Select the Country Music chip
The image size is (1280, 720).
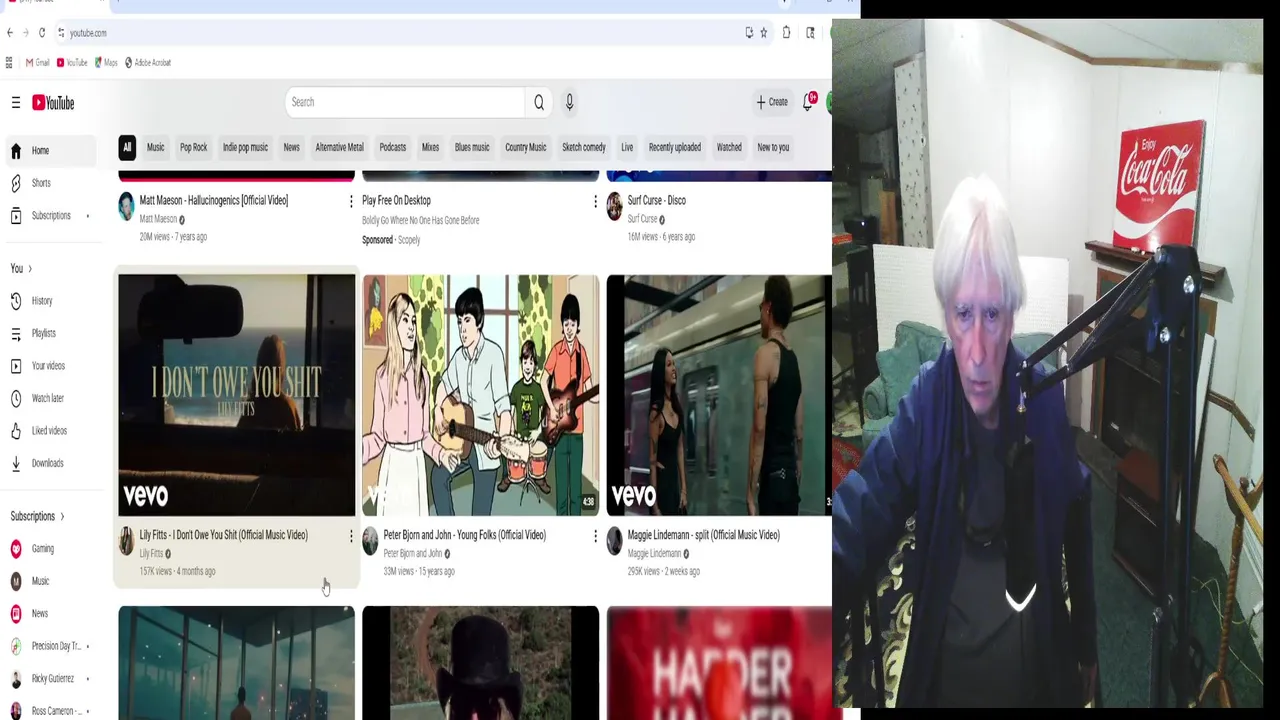pyautogui.click(x=526, y=147)
